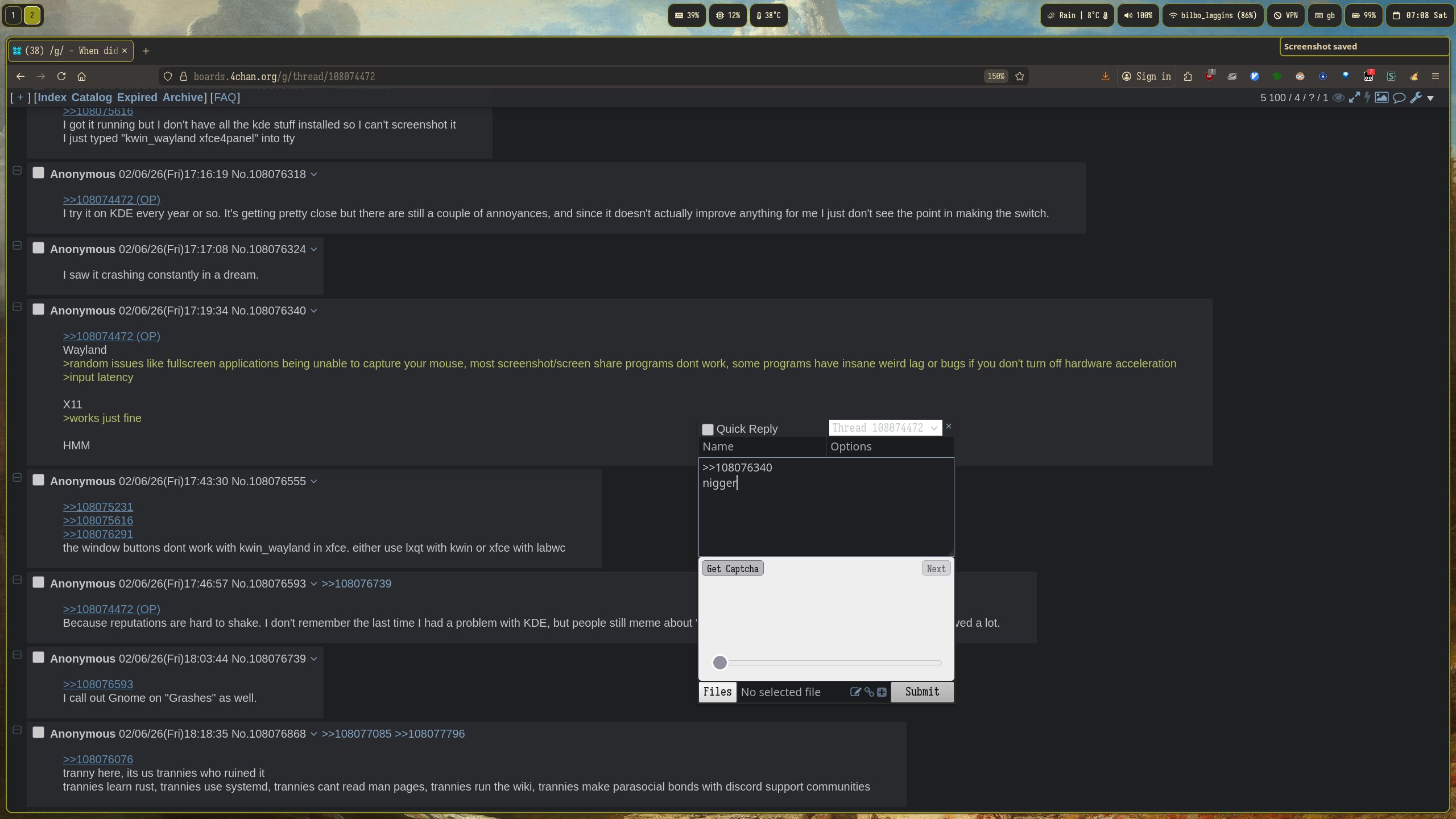1456x819 pixels.
Task: Click the eye watcher icon in header
Action: point(1338,98)
